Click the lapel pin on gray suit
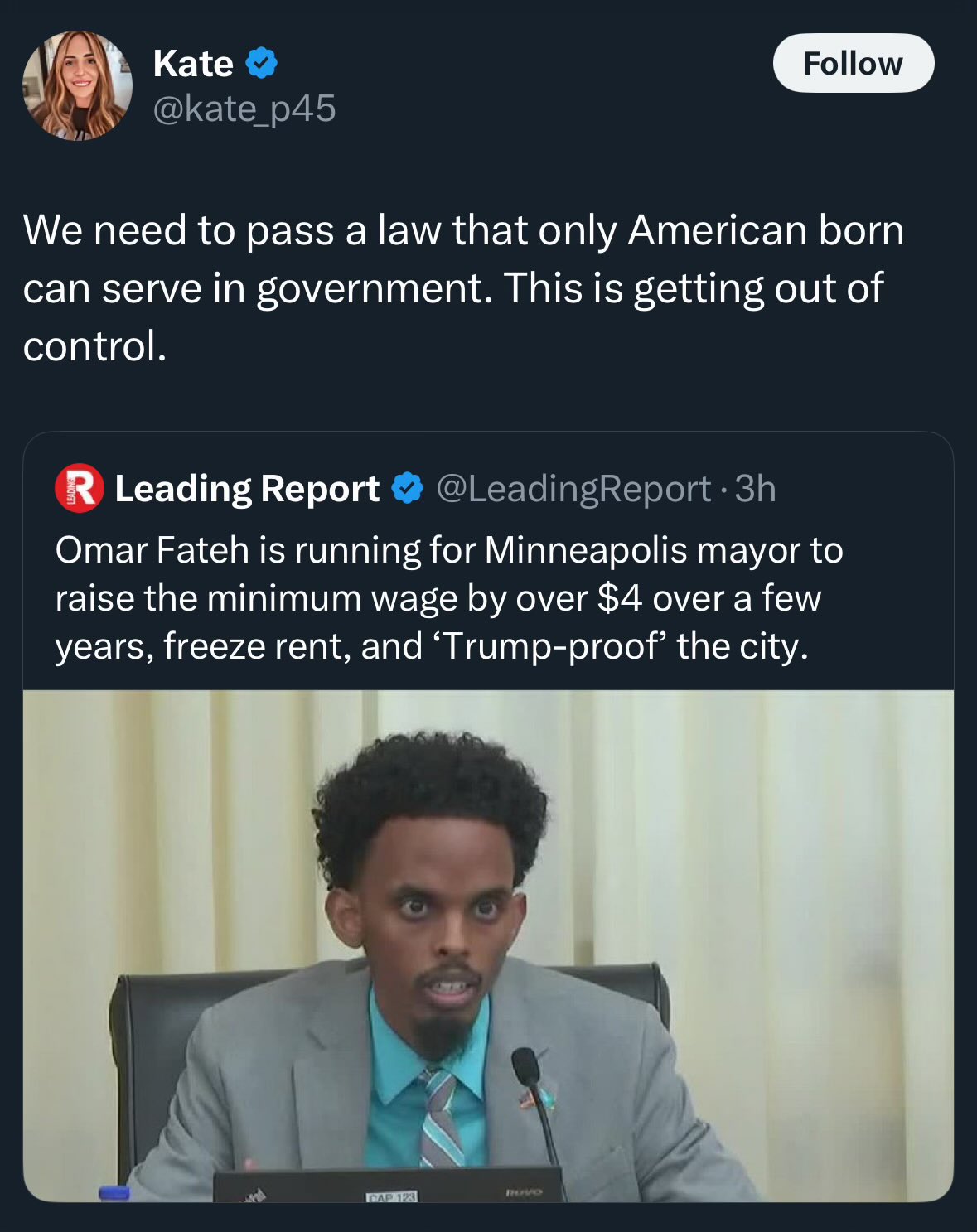Screen dimensions: 977x1232 (528, 1099)
